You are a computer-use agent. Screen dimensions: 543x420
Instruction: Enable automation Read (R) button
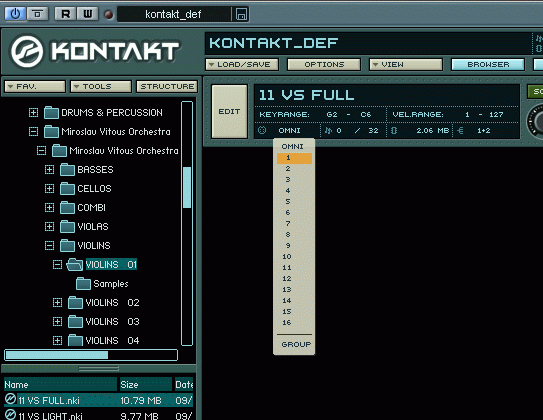pyautogui.click(x=65, y=14)
